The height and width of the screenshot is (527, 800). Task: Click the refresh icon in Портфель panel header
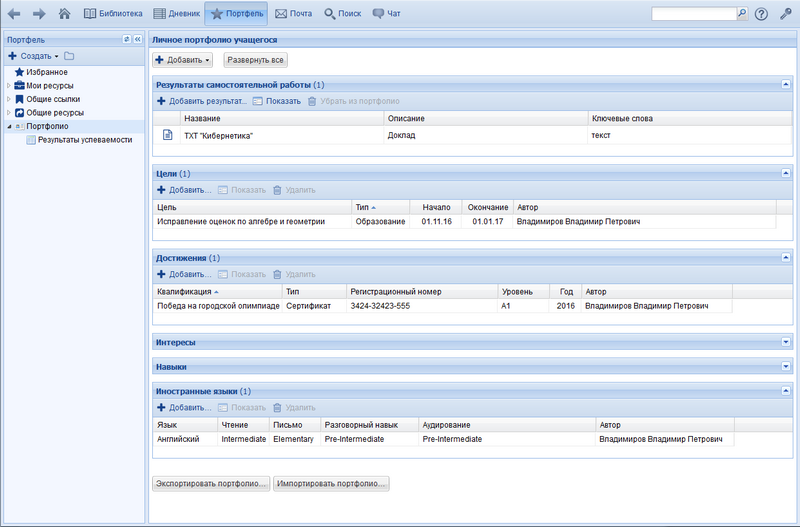tap(126, 39)
